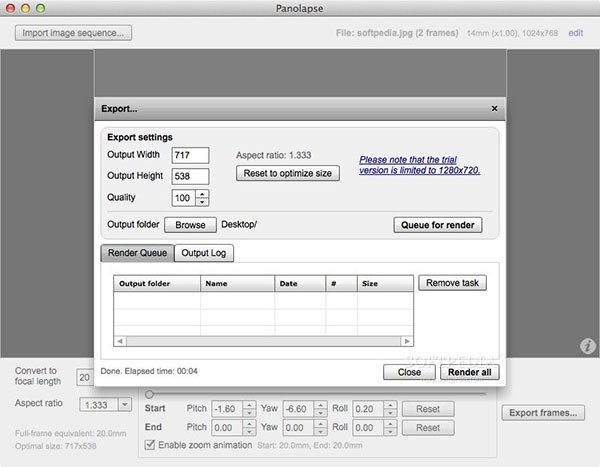
Task: Click Queue for render button
Action: pyautogui.click(x=438, y=225)
